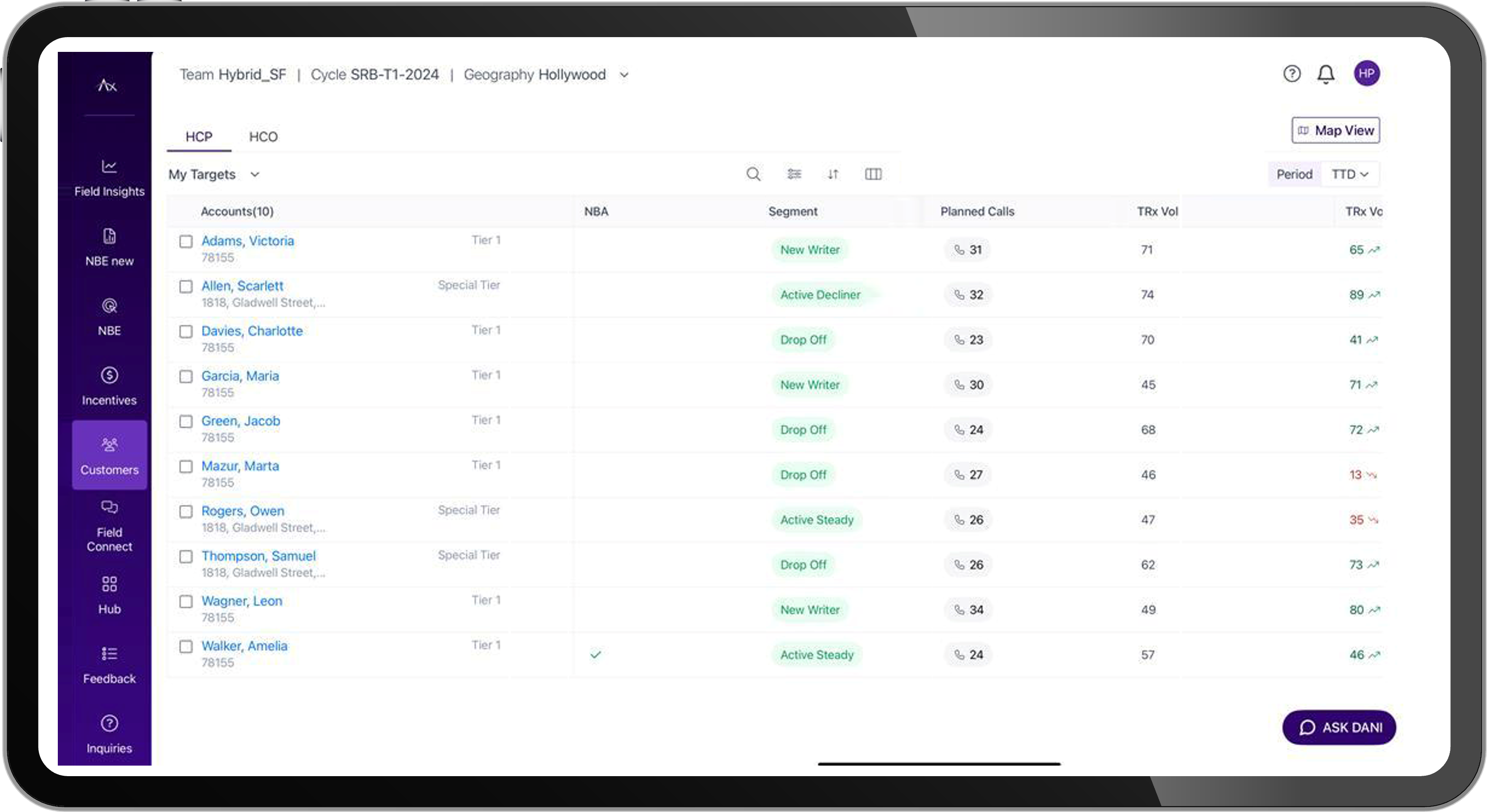This screenshot has height=812, width=1487.
Task: Go to Incentives sidebar item
Action: pyautogui.click(x=109, y=386)
